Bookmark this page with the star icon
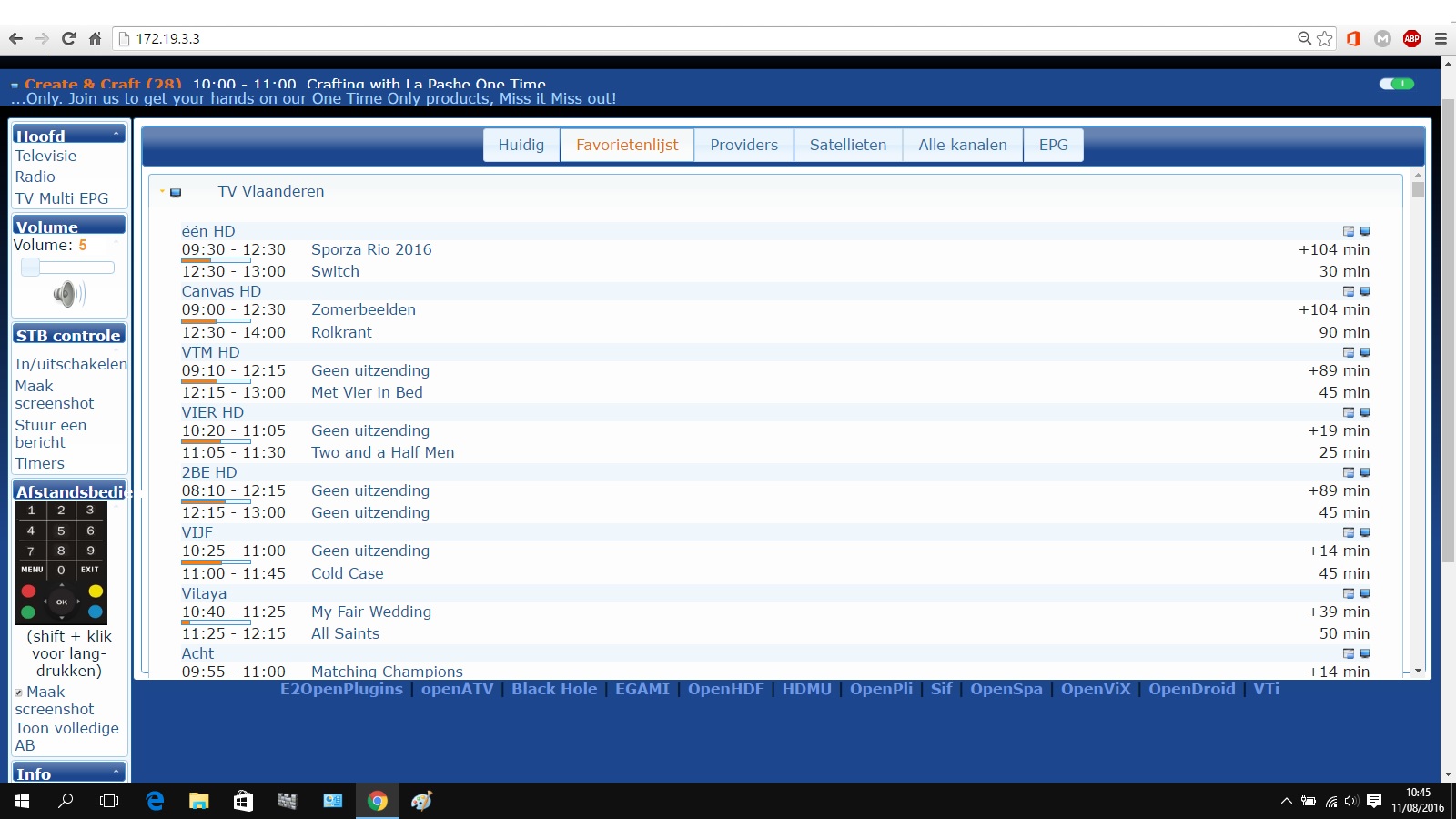The height and width of the screenshot is (819, 1456). [1325, 38]
